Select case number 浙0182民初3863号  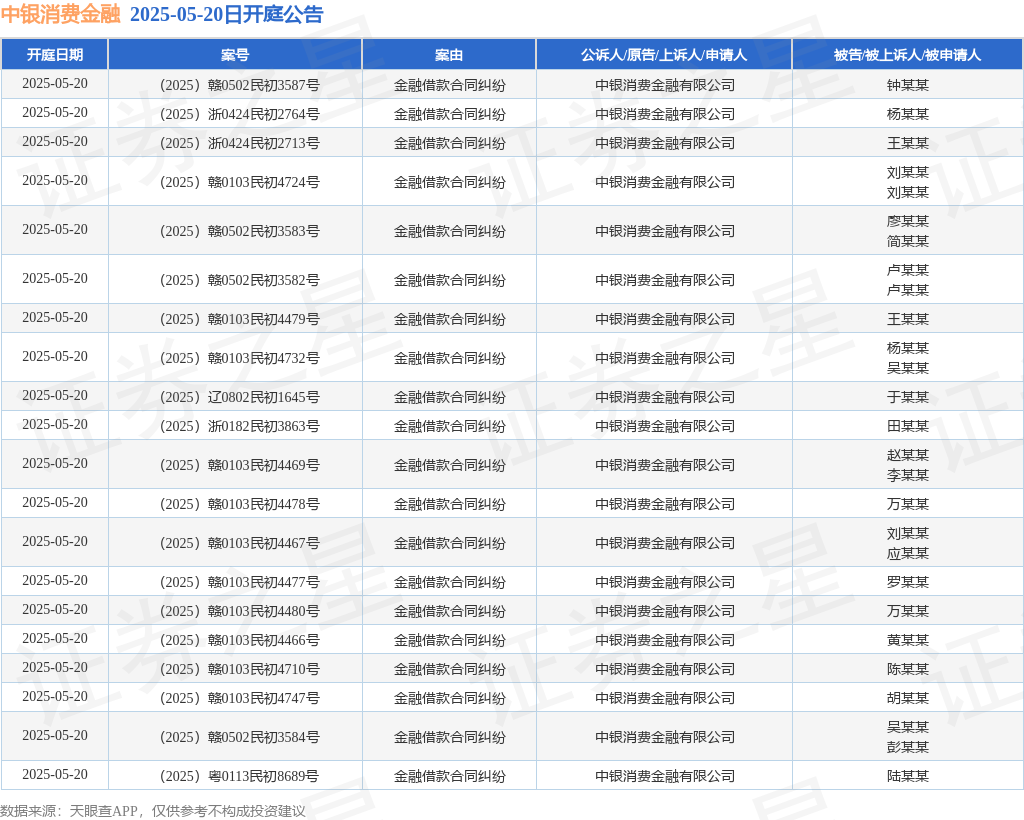239,426
